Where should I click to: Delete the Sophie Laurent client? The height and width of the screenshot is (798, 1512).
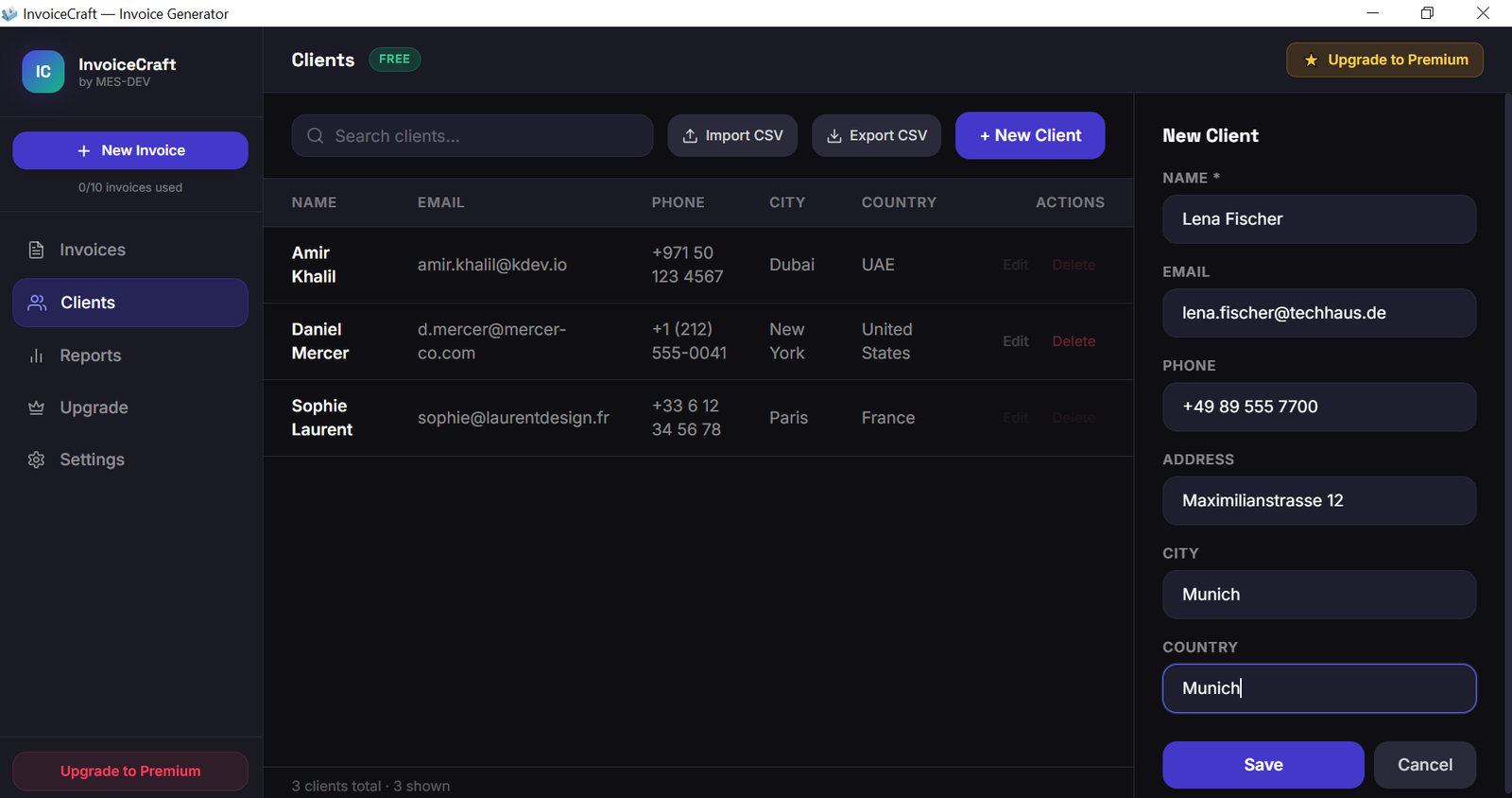(x=1074, y=418)
